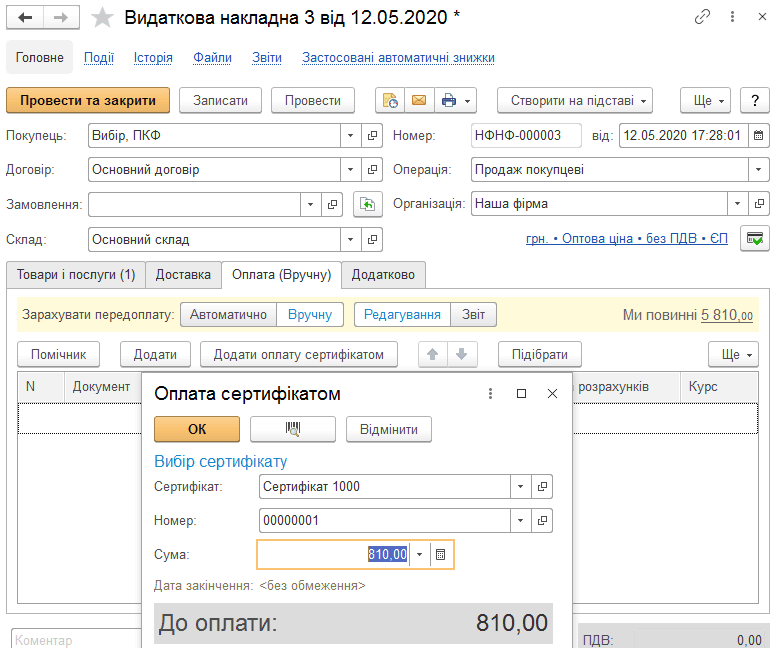Viewport: 773px width, 648px height.
Task: Open top toolbar Ще menu
Action: pos(705,101)
